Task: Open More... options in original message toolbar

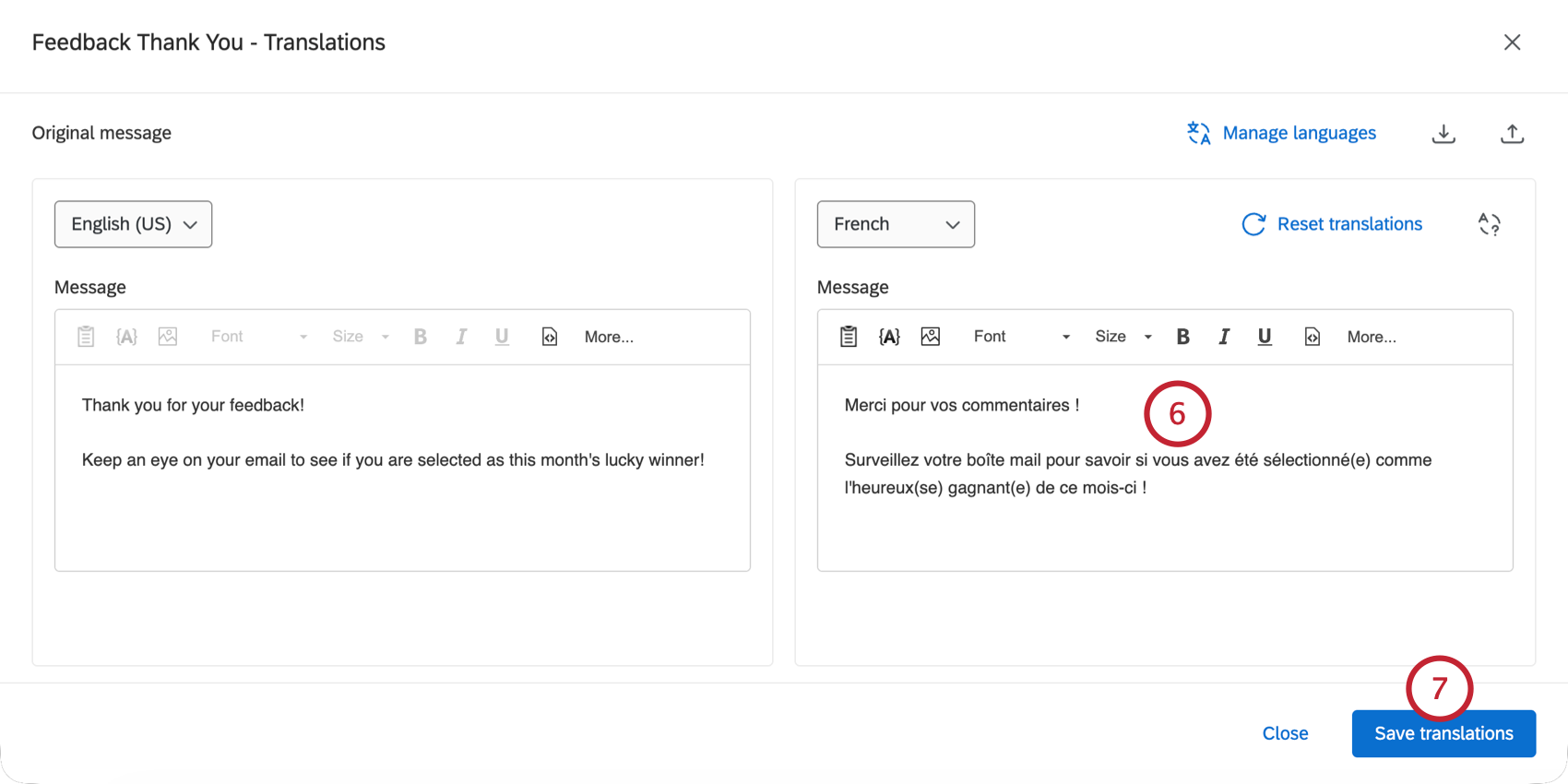Action: [609, 338]
